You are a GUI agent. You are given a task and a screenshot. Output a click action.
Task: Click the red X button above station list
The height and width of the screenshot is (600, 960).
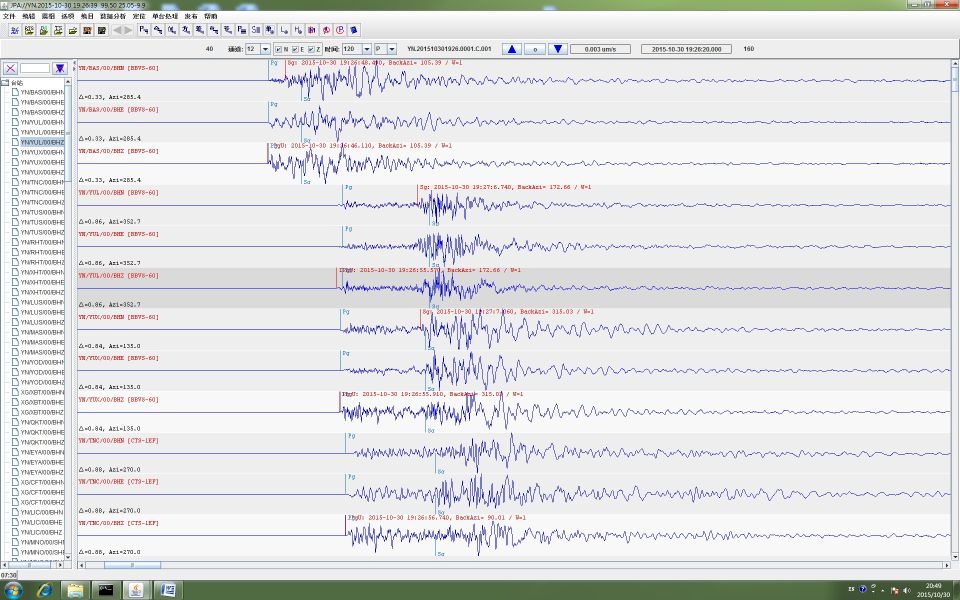click(x=10, y=68)
